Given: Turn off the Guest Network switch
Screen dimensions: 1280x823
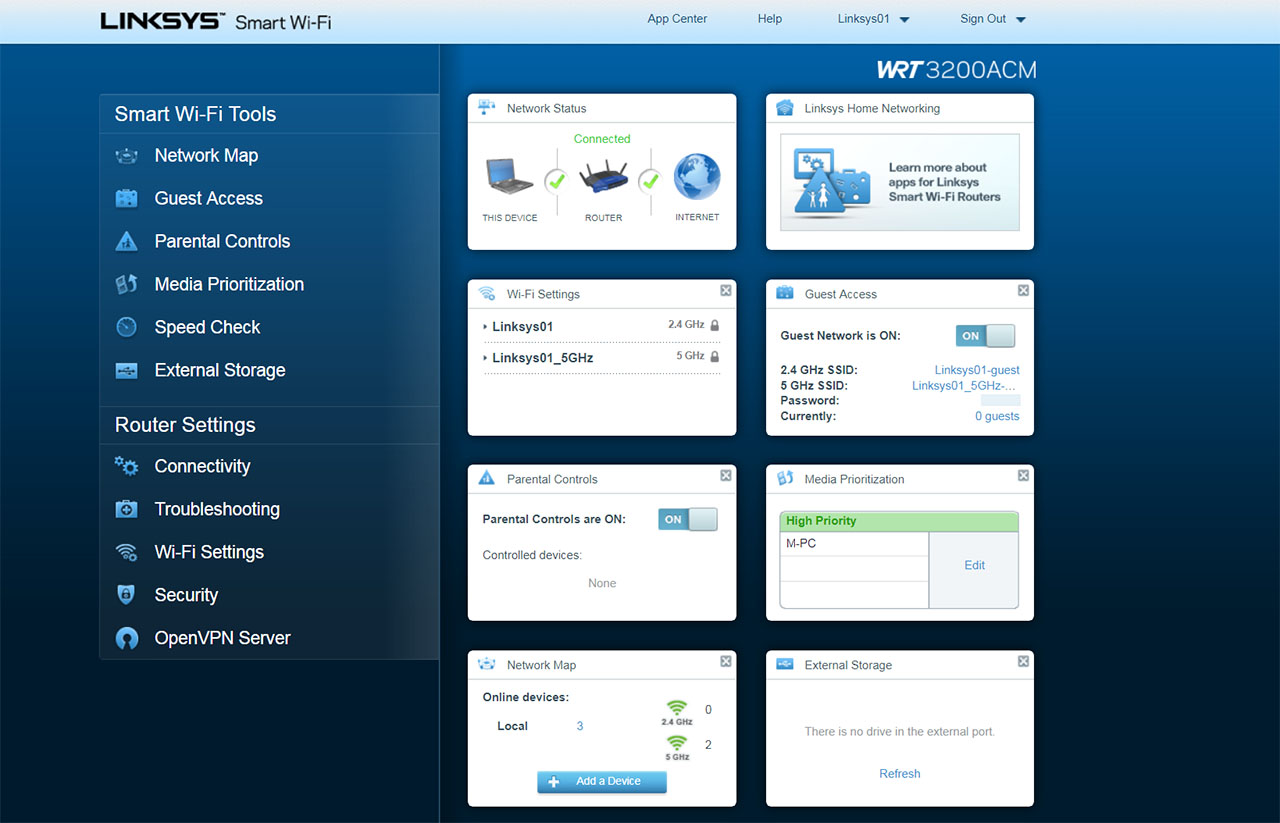Looking at the screenshot, I should click(986, 336).
